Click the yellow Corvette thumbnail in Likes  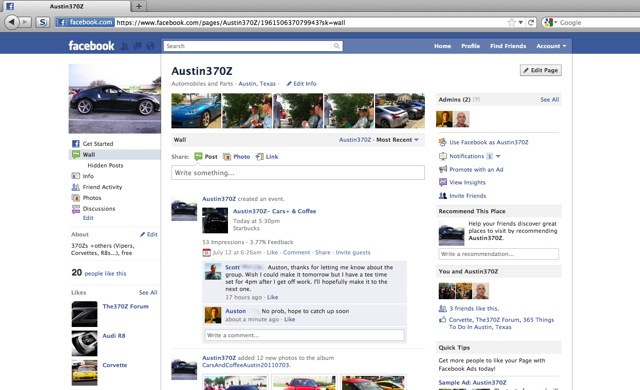[x=84, y=372]
